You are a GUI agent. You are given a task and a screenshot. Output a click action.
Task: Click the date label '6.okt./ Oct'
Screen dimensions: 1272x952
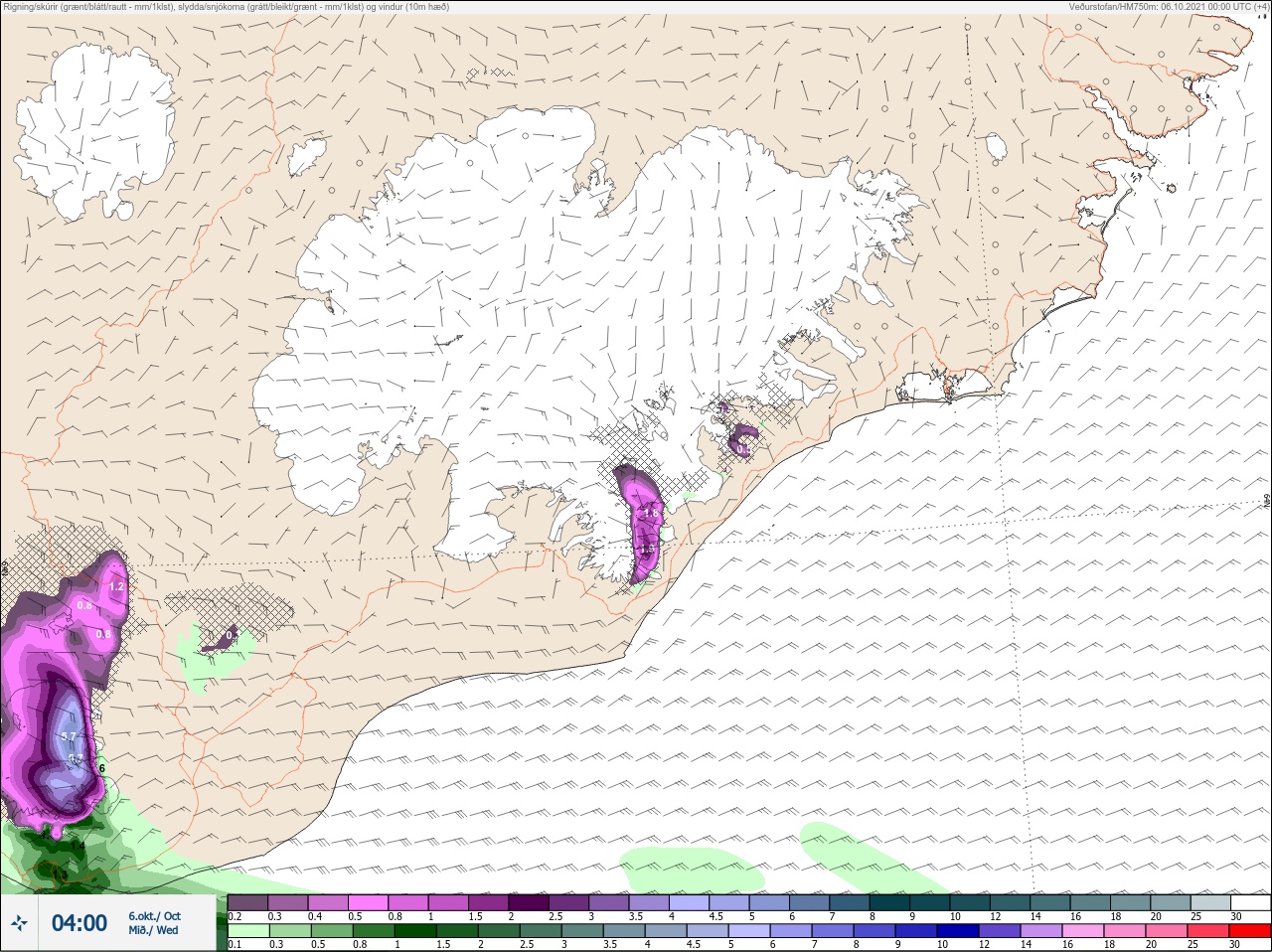tap(154, 916)
